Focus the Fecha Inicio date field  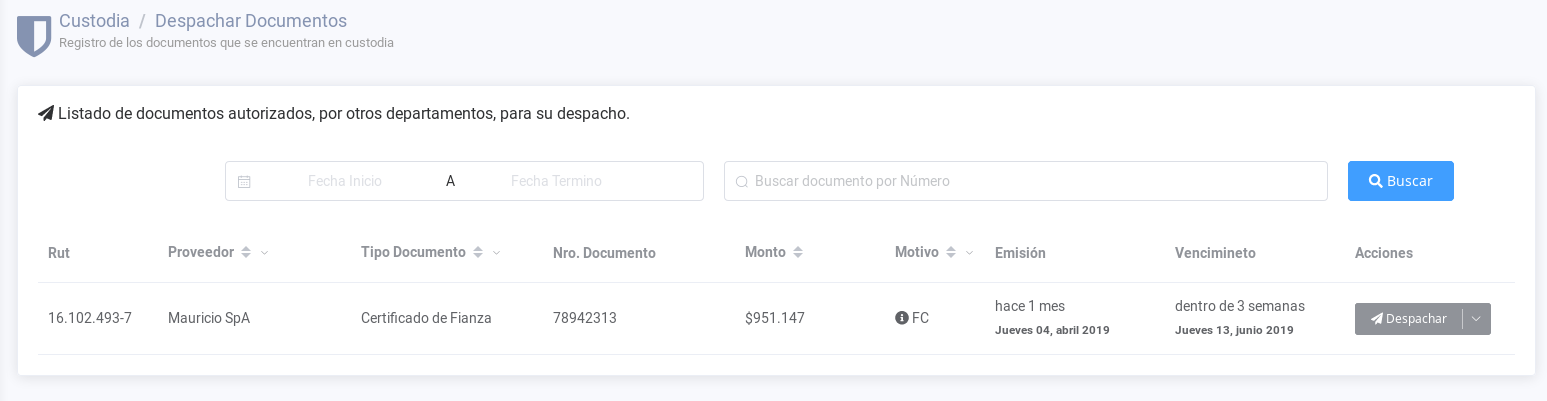[345, 181]
